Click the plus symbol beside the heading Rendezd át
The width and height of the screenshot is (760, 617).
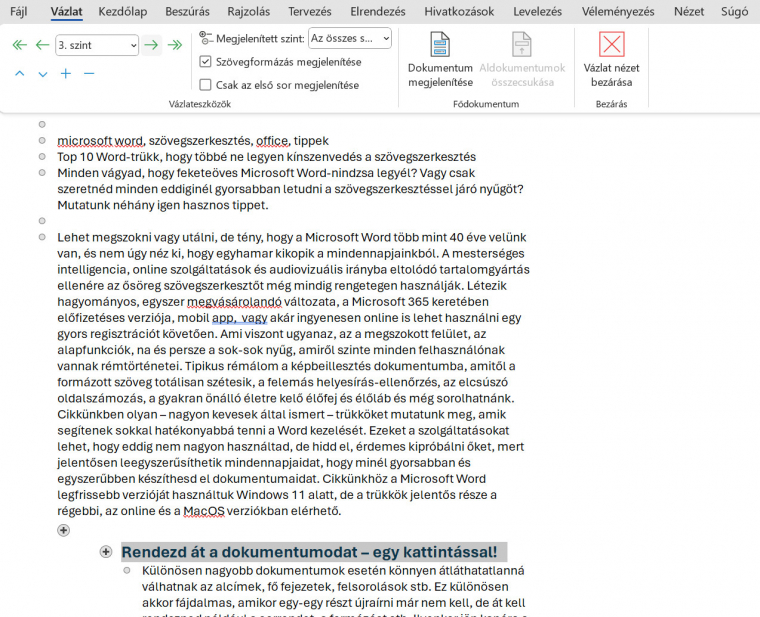pos(106,552)
